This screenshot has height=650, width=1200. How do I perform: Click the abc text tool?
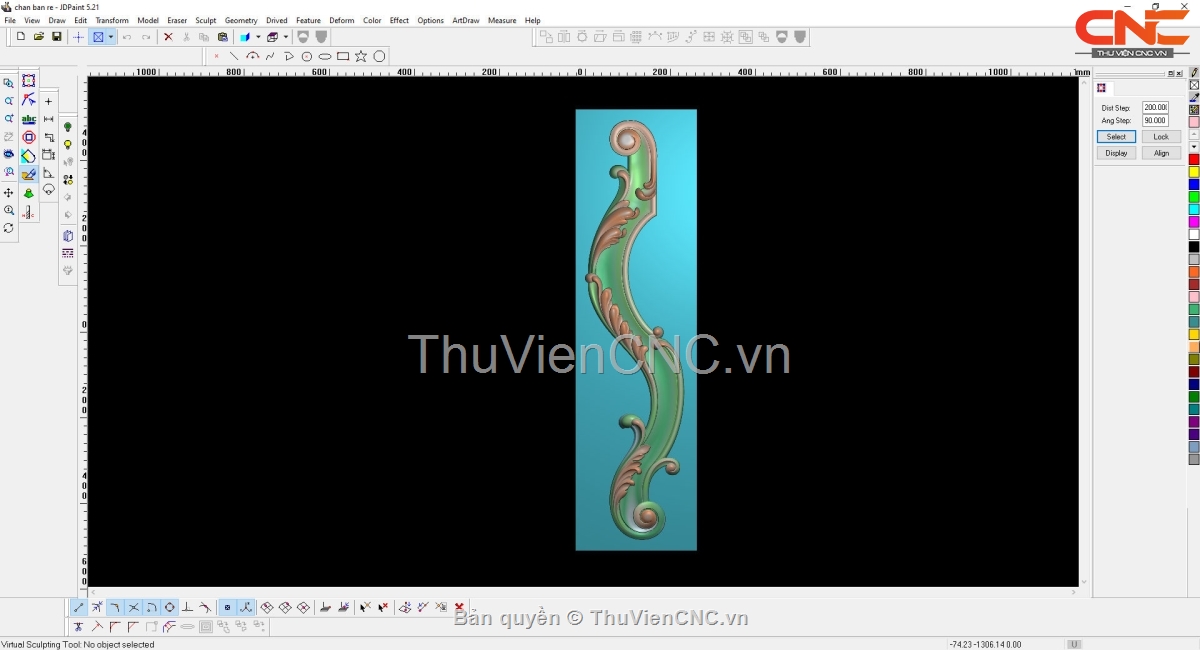click(x=29, y=119)
